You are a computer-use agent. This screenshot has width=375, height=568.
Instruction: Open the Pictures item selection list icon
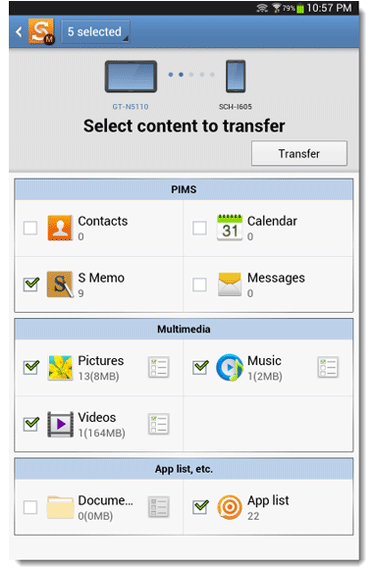click(x=159, y=367)
